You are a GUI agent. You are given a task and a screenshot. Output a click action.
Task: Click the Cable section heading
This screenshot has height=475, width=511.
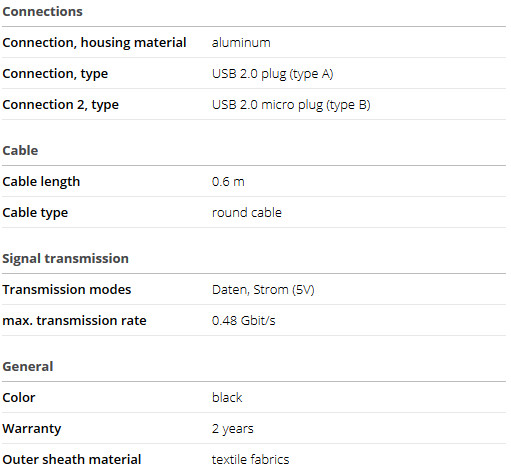point(20,151)
